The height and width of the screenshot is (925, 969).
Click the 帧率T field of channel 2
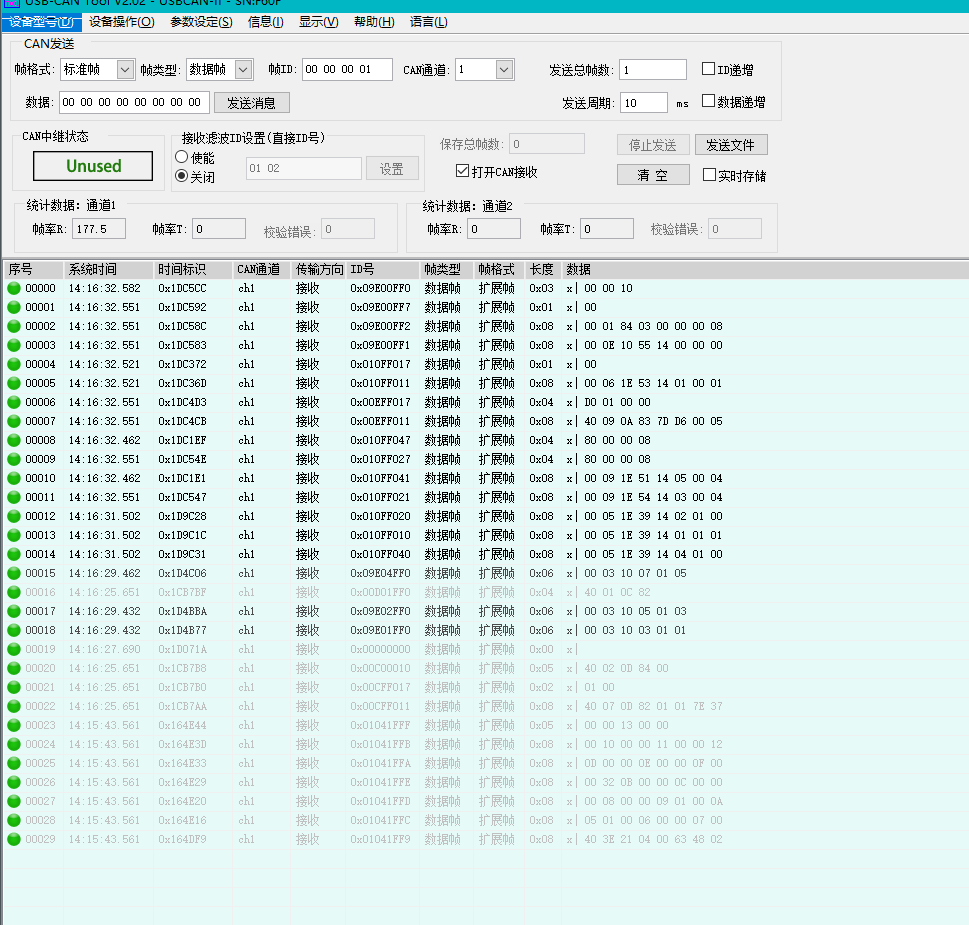pos(607,229)
